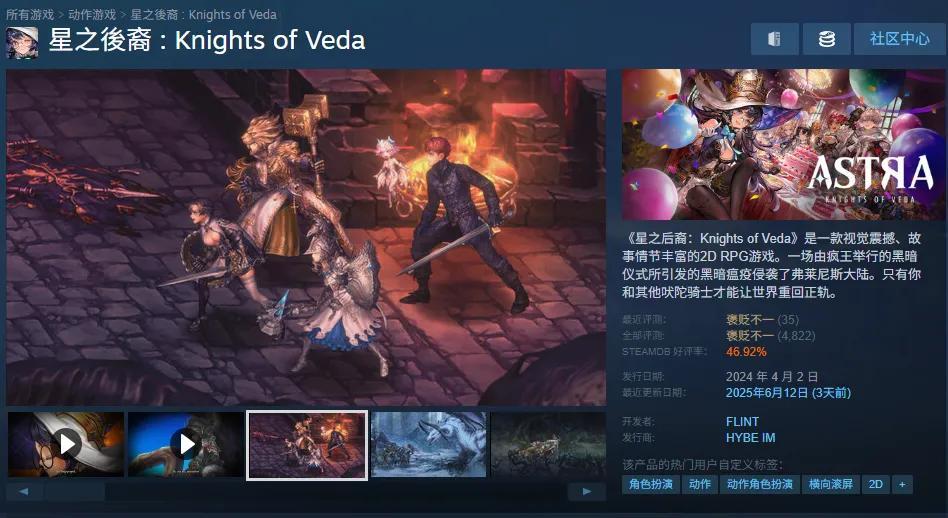Click the book icon button near Community Hub
The height and width of the screenshot is (518, 948).
click(774, 39)
